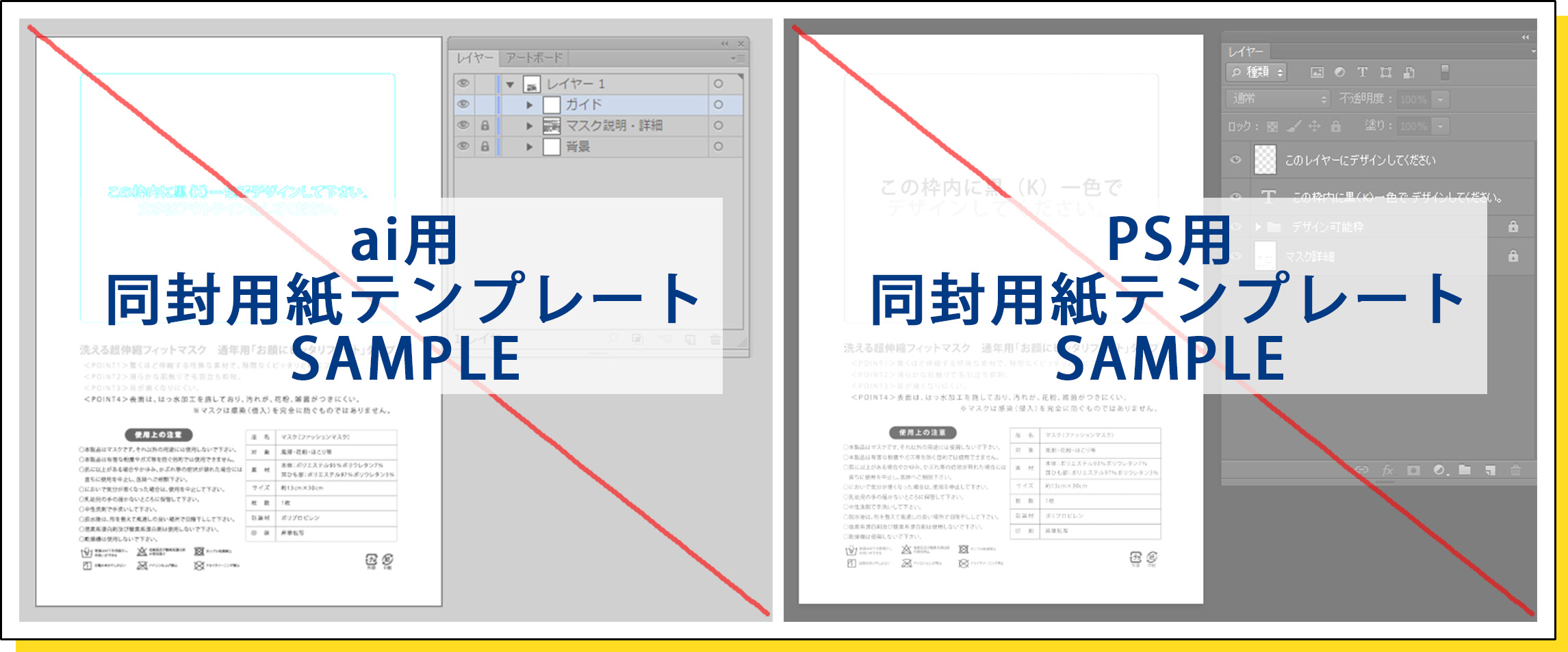Lock position with the move lock icon

point(1314,126)
